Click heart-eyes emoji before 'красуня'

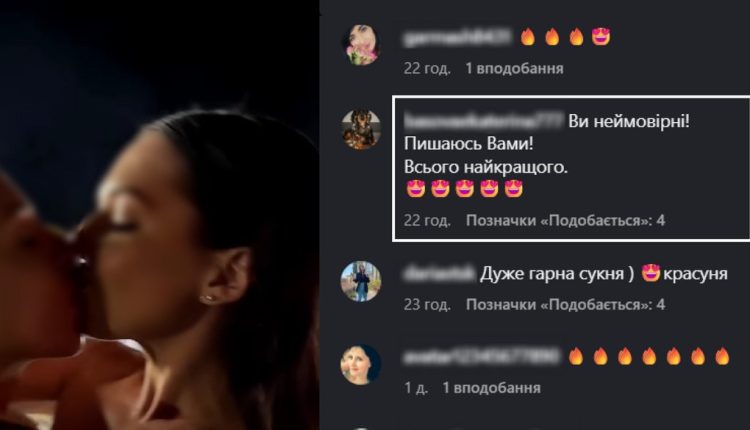(x=651, y=273)
